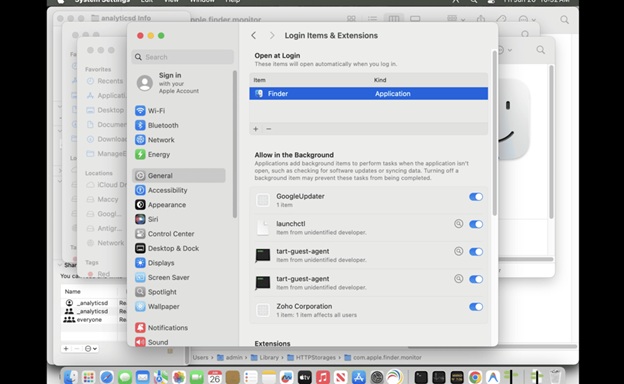Click the forward navigation arrow in Settings
The image size is (624, 384).
point(272,35)
